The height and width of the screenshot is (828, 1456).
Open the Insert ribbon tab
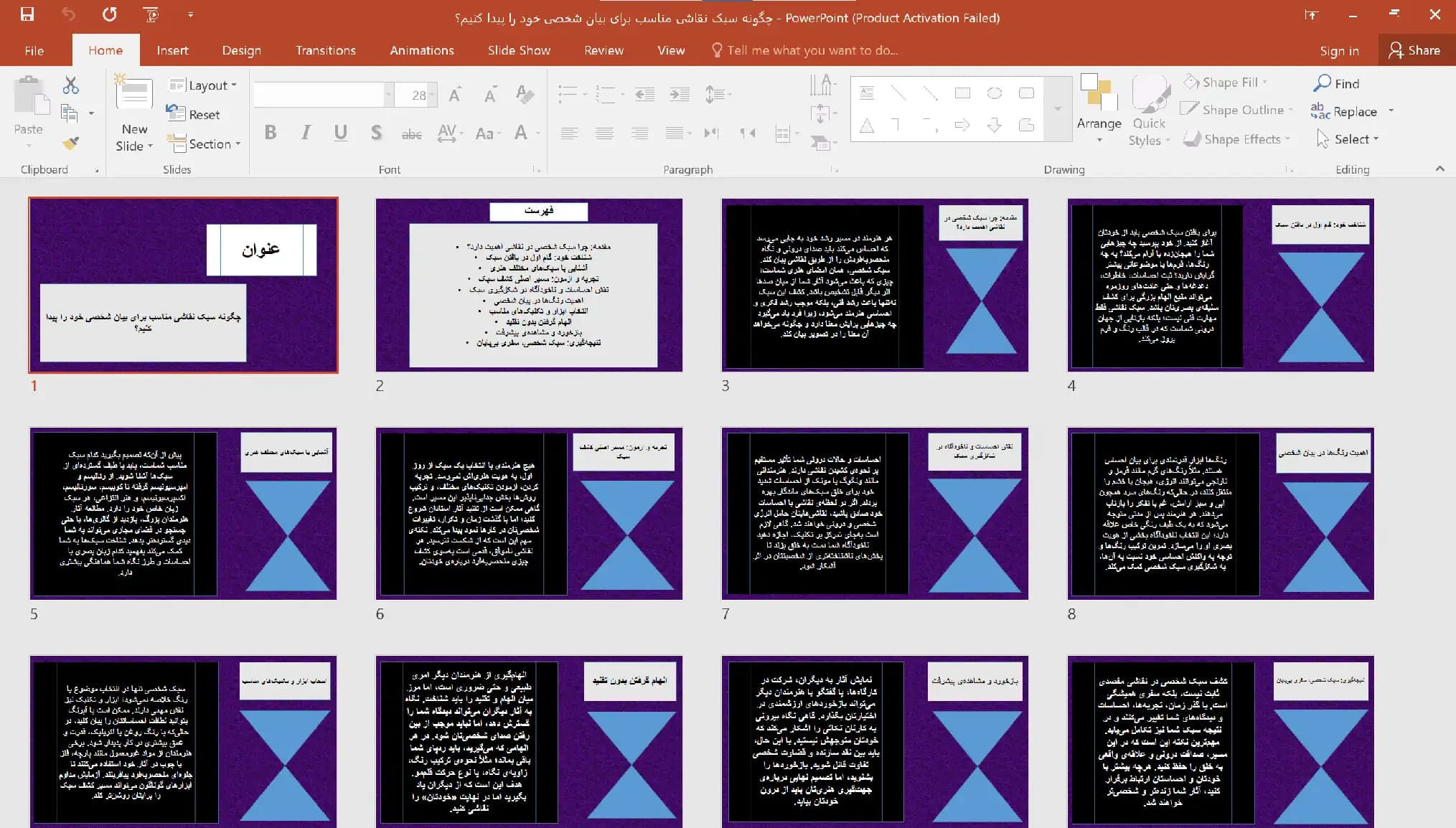click(x=172, y=50)
